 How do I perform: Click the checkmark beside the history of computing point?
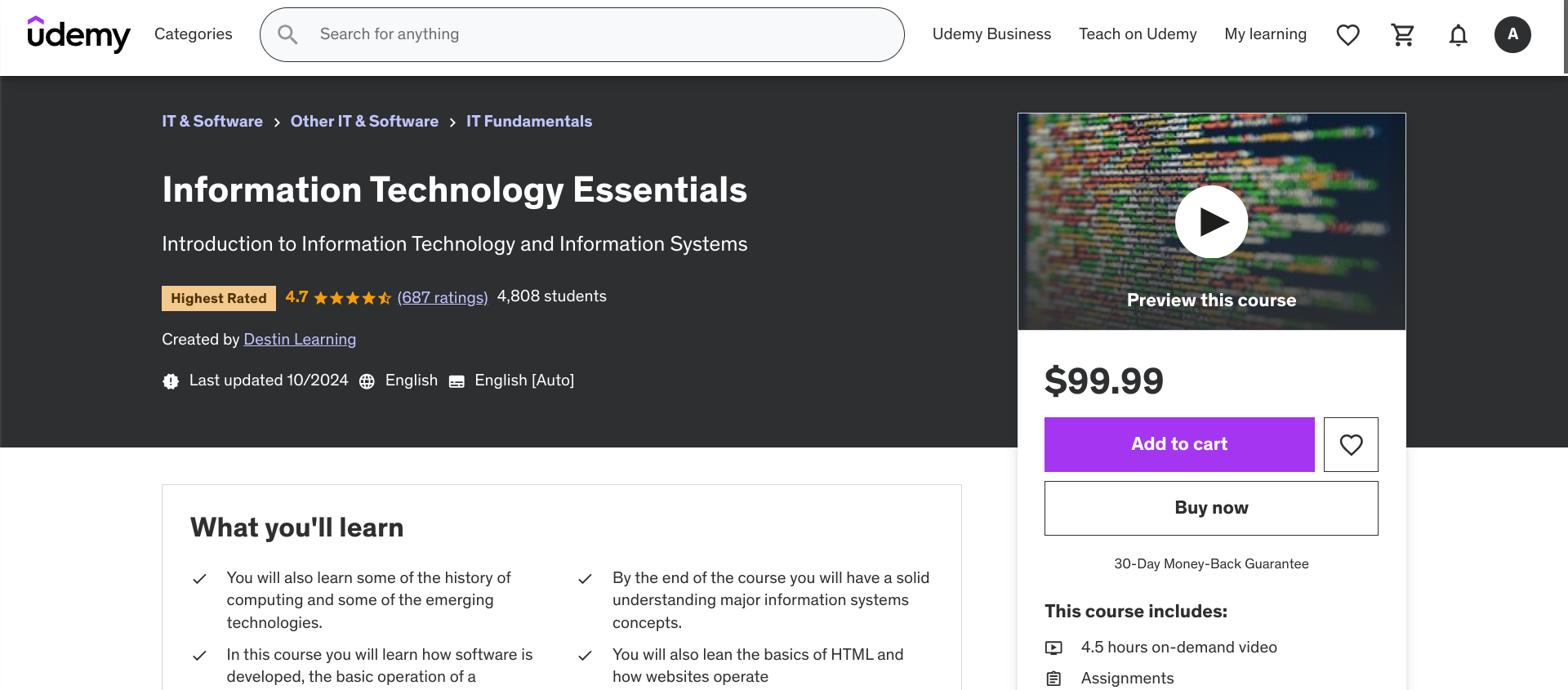pyautogui.click(x=199, y=578)
